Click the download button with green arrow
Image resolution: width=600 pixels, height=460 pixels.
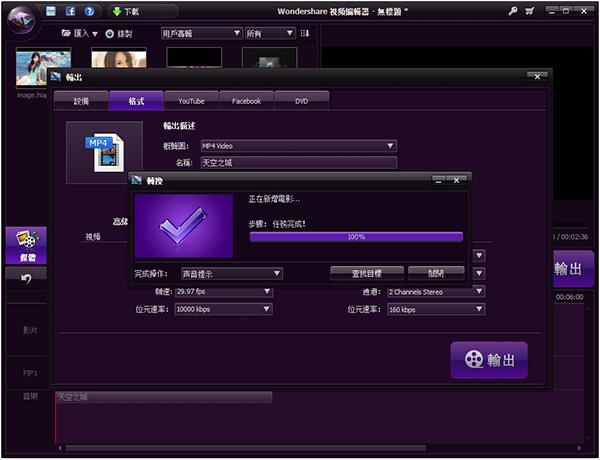coord(126,11)
